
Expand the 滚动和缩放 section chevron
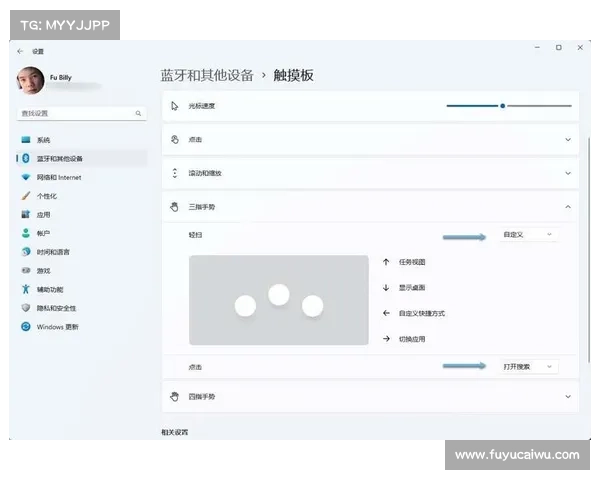point(568,173)
